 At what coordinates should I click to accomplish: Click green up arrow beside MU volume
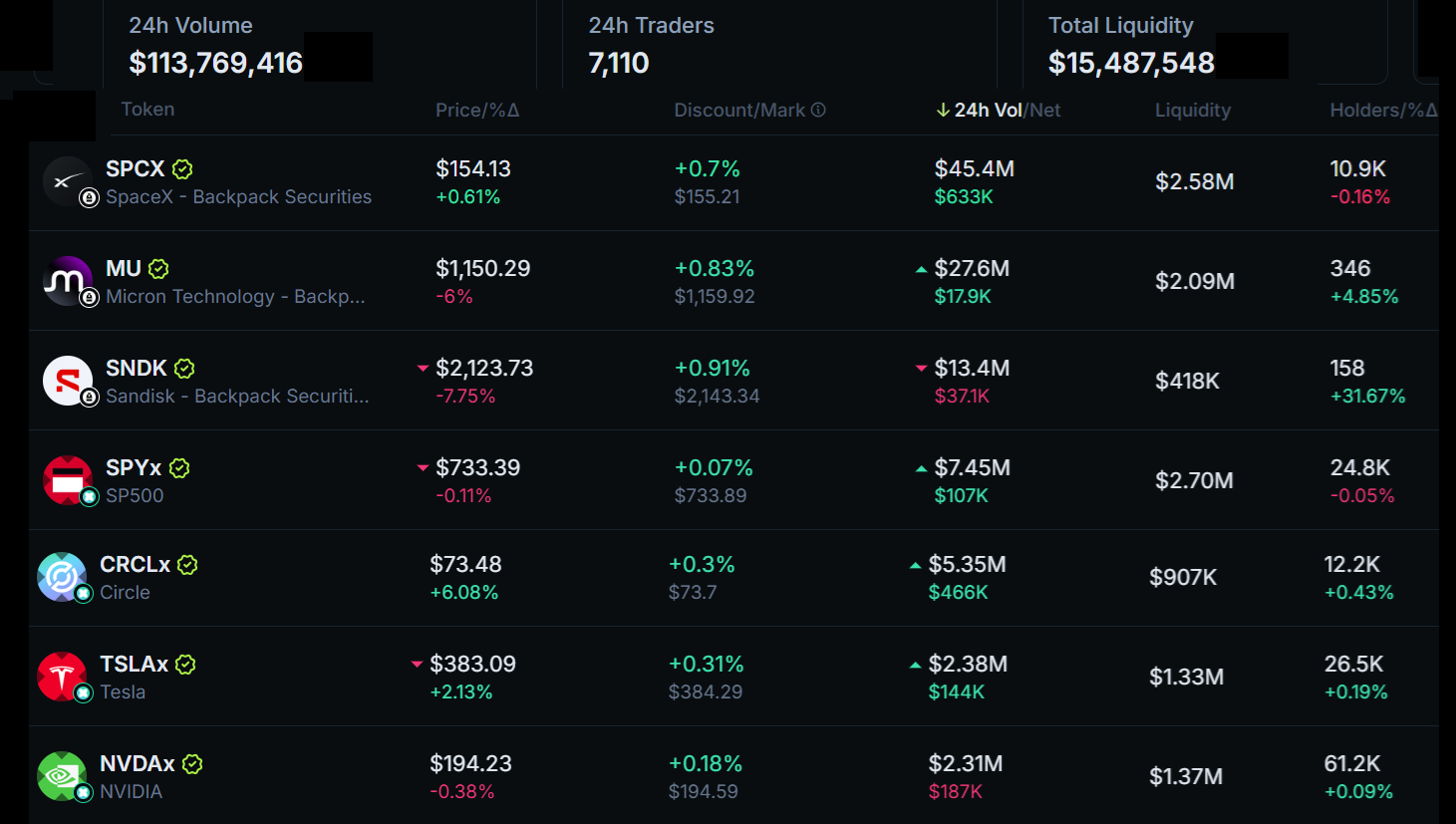coord(921,269)
